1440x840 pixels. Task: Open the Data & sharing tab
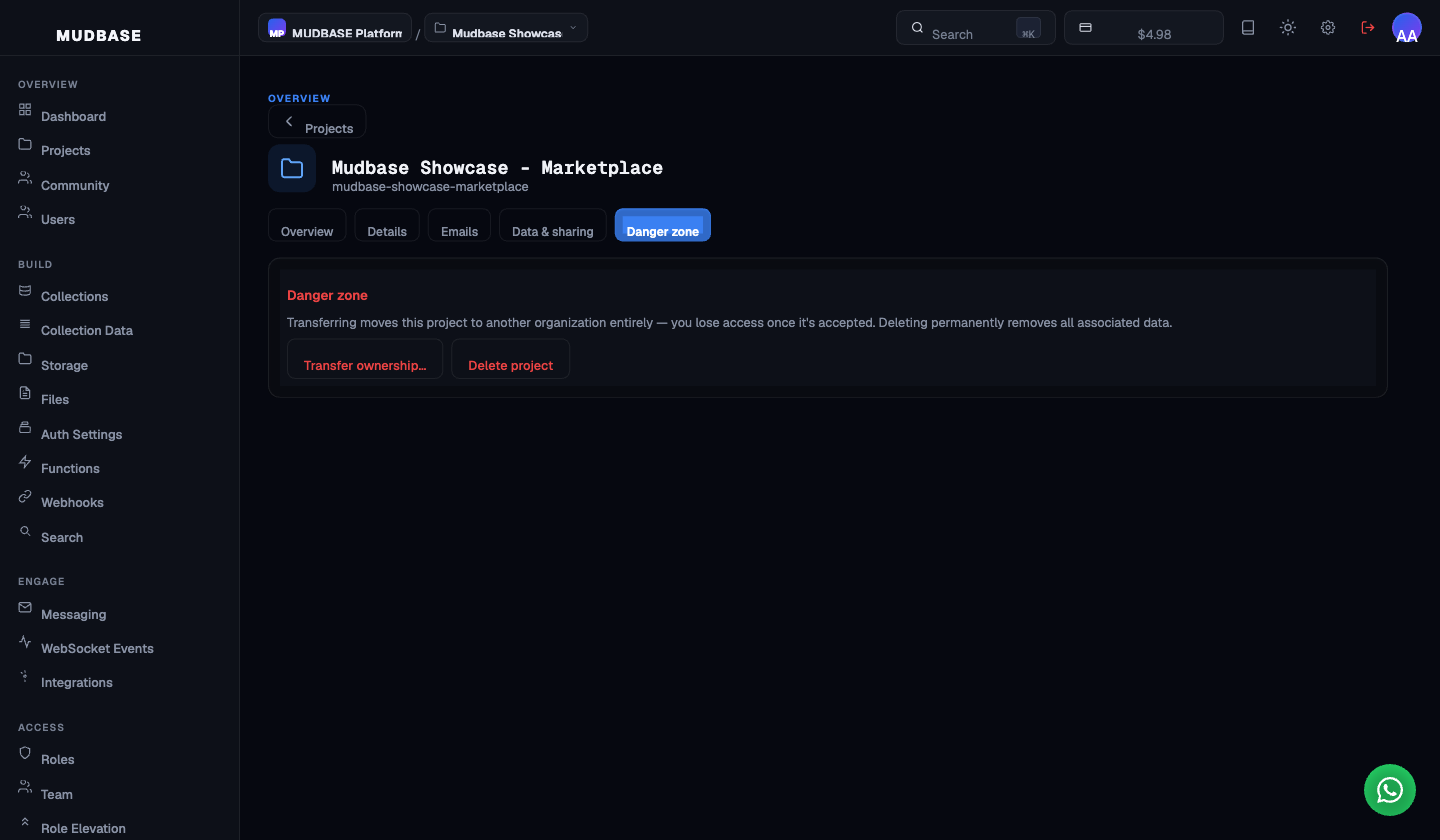point(553,225)
